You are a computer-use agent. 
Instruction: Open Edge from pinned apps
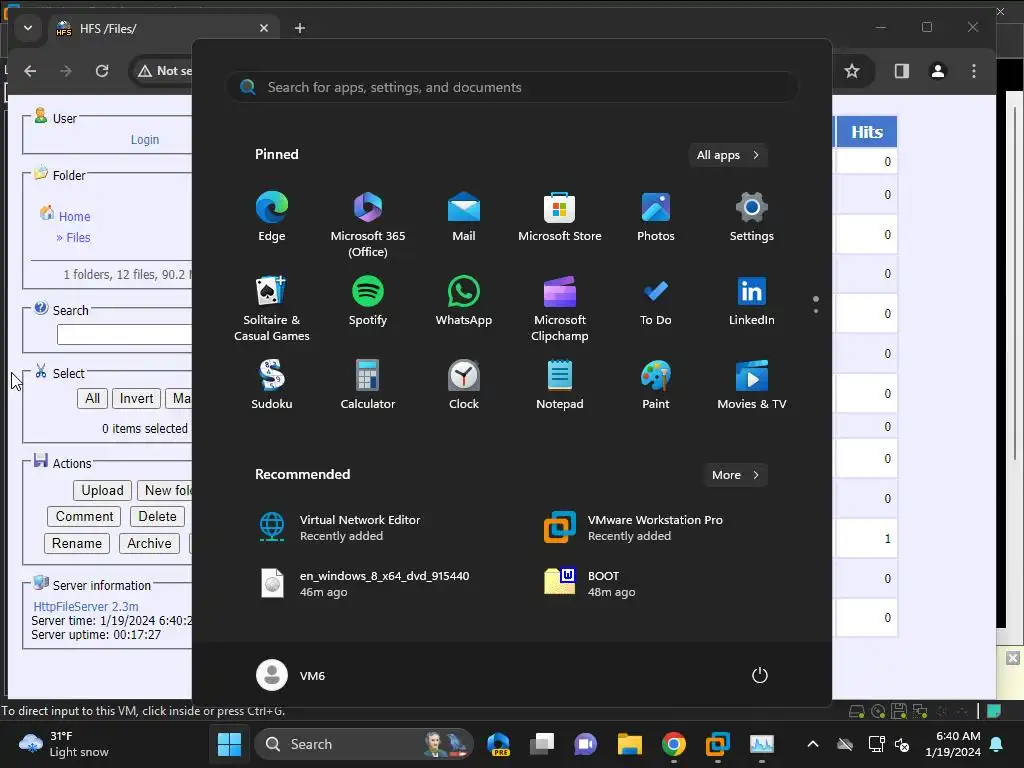pos(272,217)
